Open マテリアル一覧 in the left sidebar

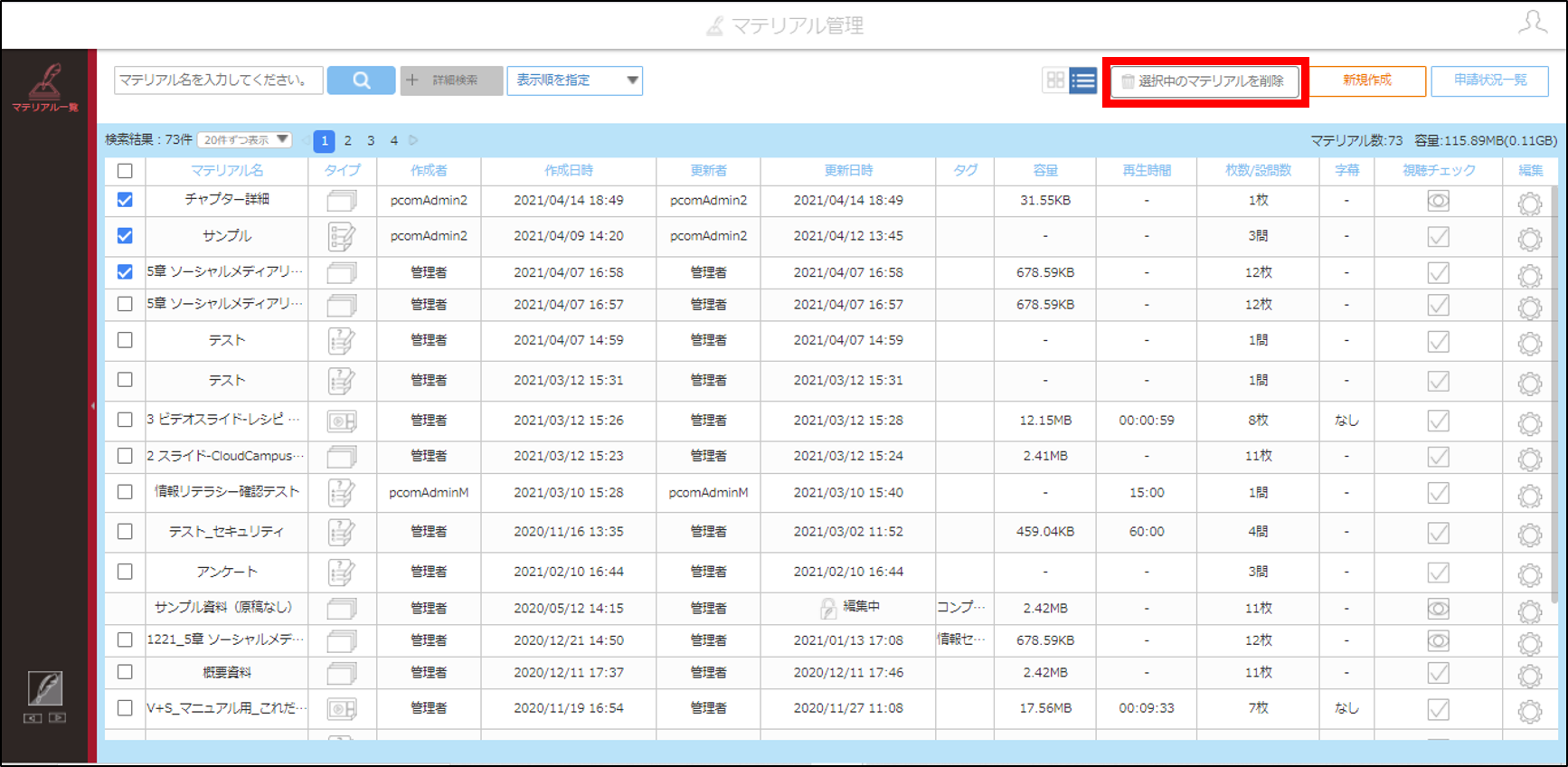pyautogui.click(x=45, y=88)
